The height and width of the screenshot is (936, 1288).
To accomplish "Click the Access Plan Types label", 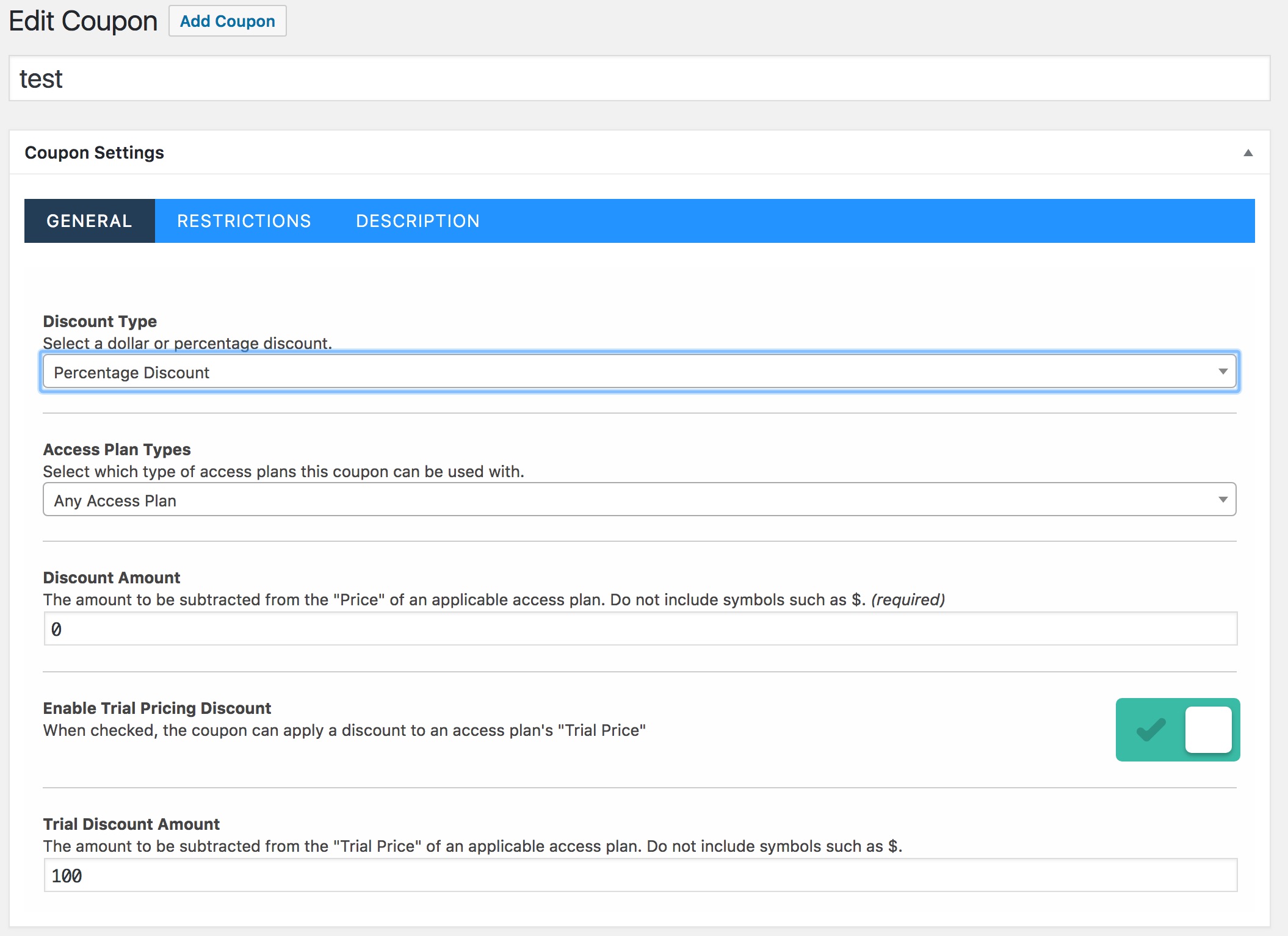I will (117, 450).
